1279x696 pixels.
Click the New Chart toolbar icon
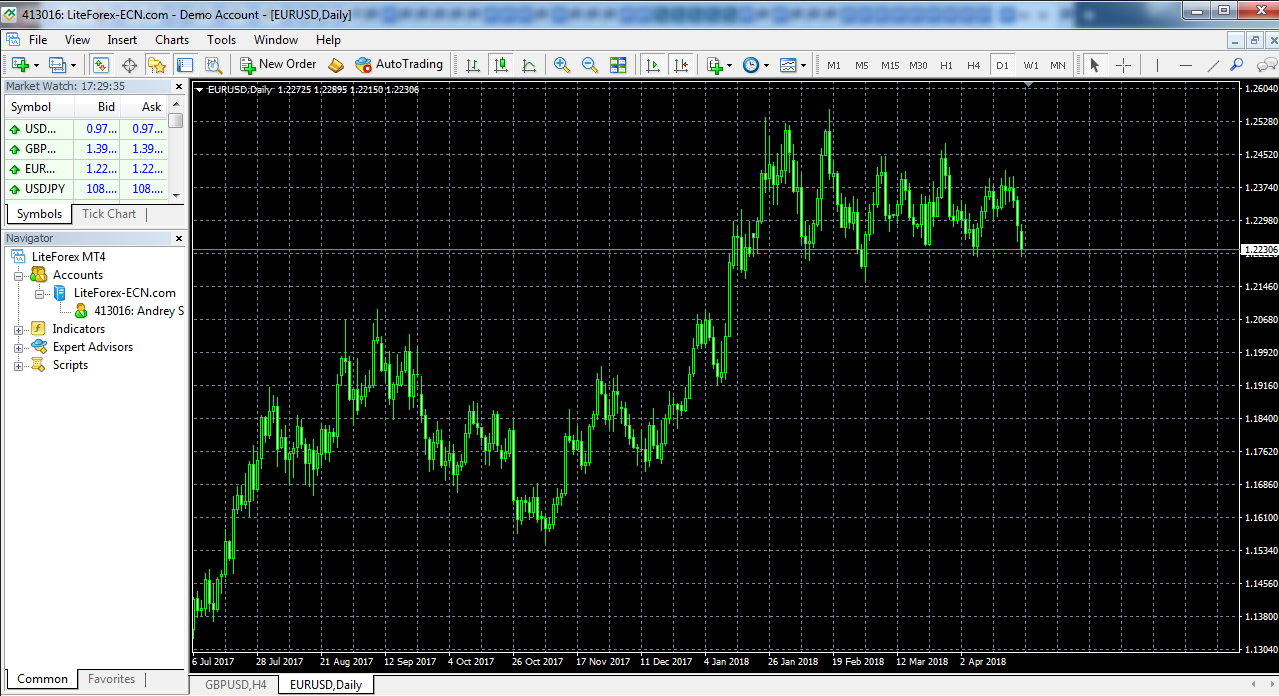point(19,64)
